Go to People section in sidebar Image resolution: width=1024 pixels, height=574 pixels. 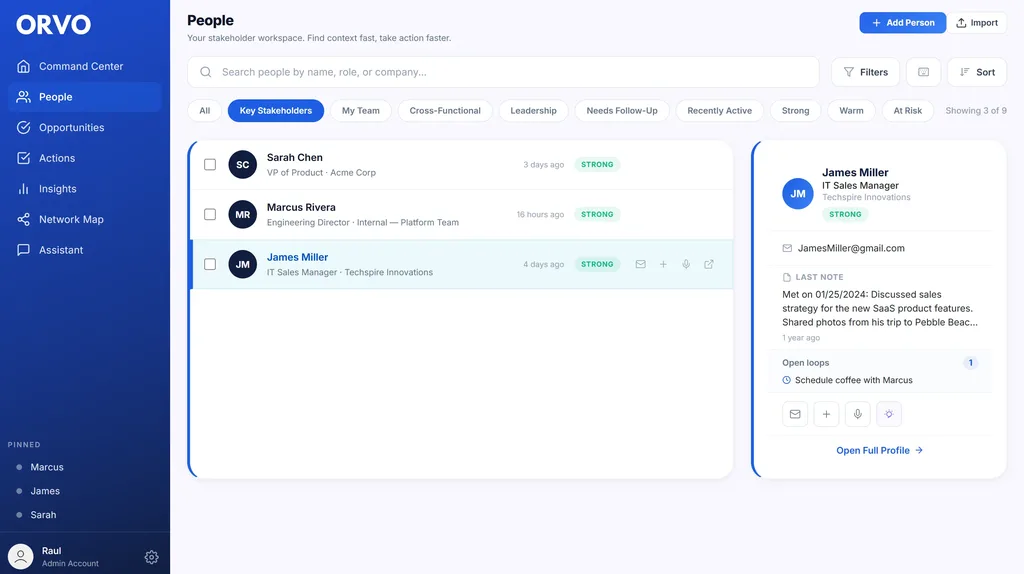pos(85,97)
